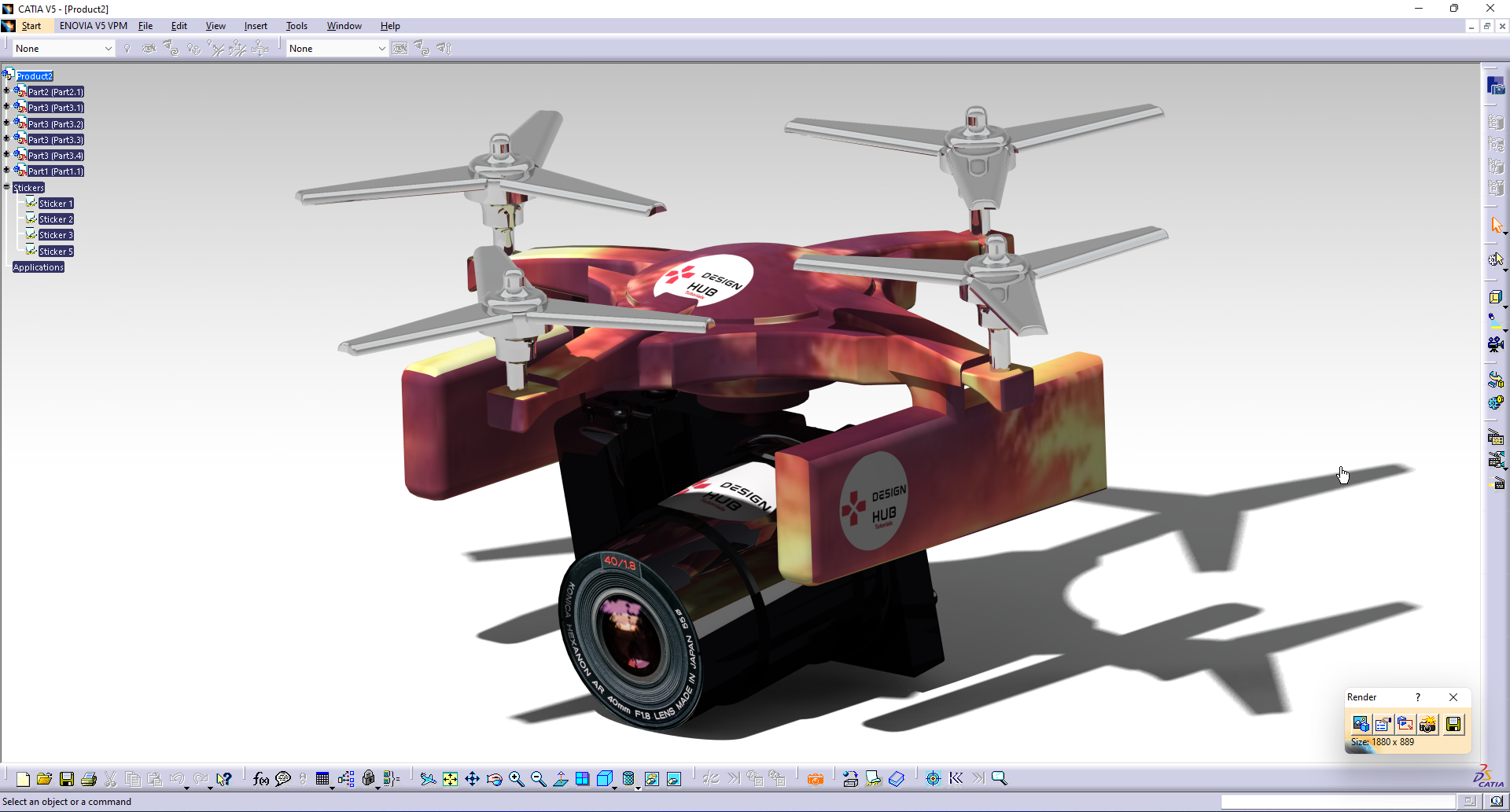Viewport: 1510px width, 812px height.
Task: Click the Create Camera icon on right toolbar
Action: [1496, 344]
